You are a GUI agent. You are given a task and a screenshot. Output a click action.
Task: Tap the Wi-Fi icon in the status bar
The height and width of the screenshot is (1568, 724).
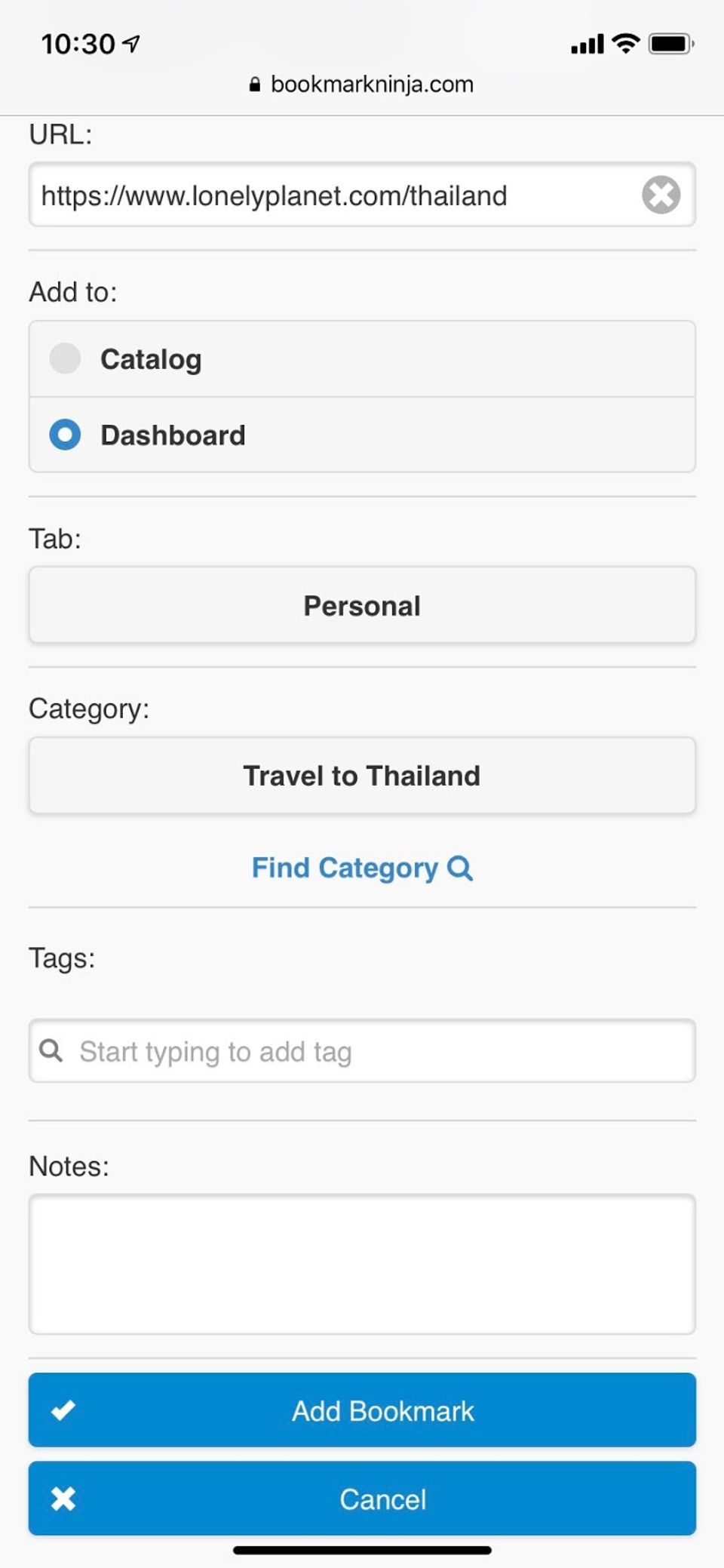(x=625, y=44)
